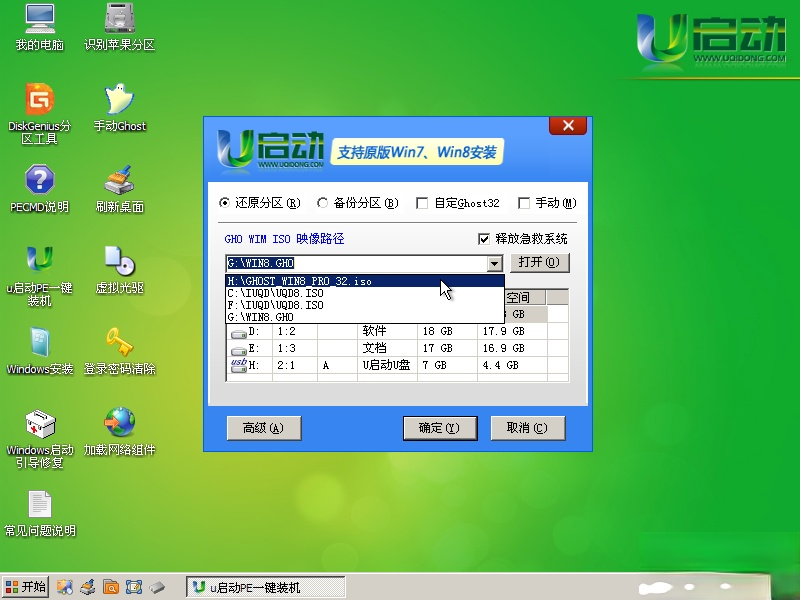This screenshot has width=800, height=600.
Task: Open the 虚拟光驱 icon
Action: pos(119,269)
